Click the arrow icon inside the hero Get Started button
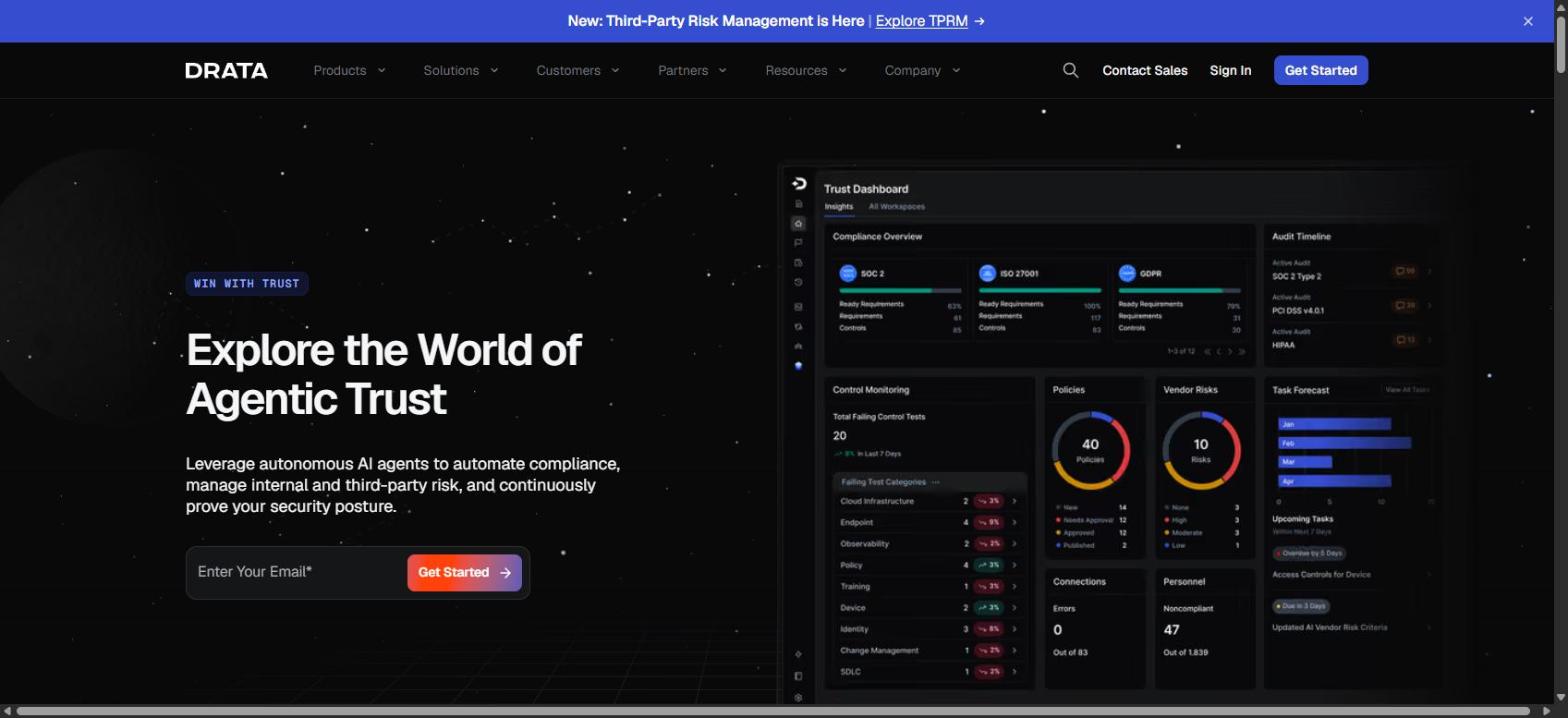Viewport: 1568px width, 718px height. pyautogui.click(x=505, y=573)
